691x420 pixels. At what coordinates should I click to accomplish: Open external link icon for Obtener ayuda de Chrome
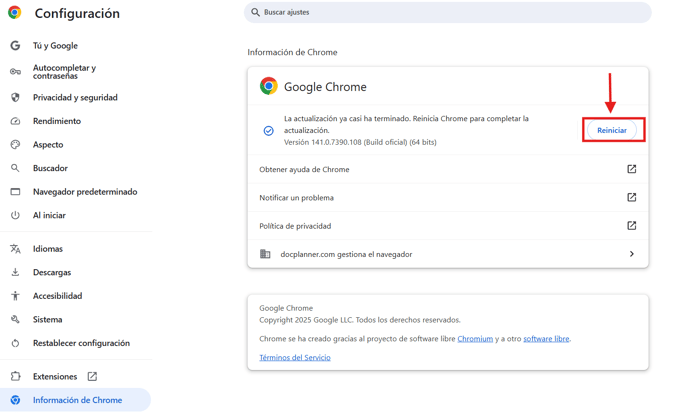click(x=631, y=170)
